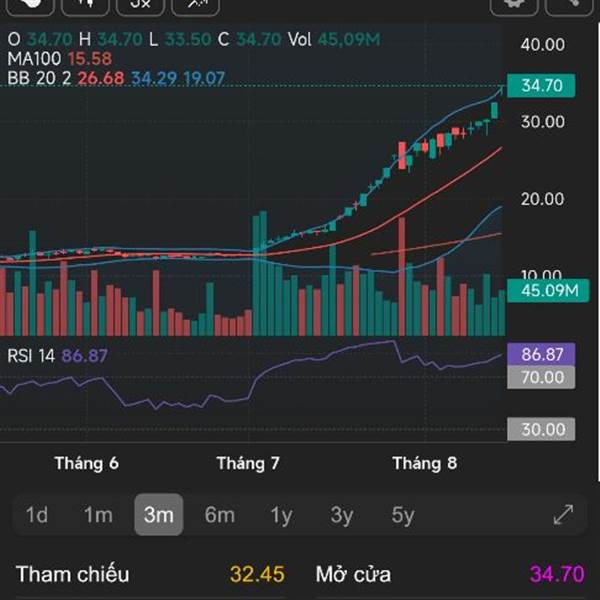Click the Tham chiếu label

[x=72, y=574]
